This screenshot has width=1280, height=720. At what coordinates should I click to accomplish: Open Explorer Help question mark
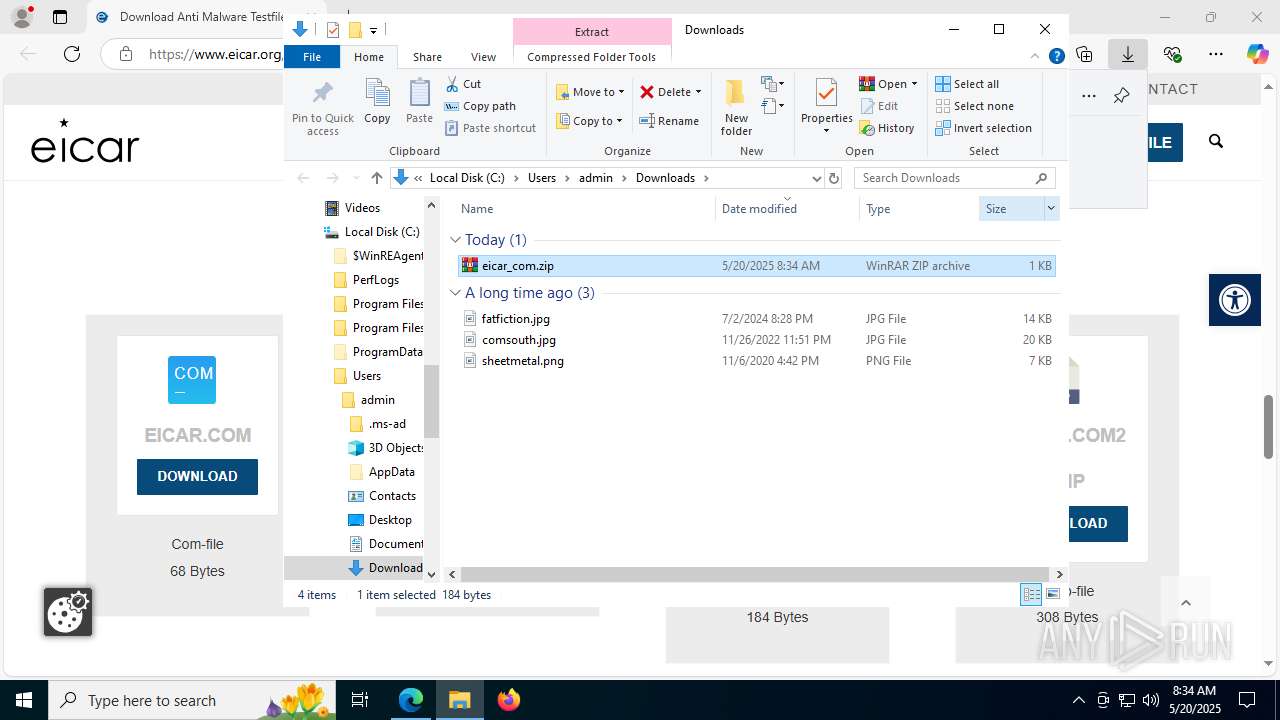pos(1056,57)
